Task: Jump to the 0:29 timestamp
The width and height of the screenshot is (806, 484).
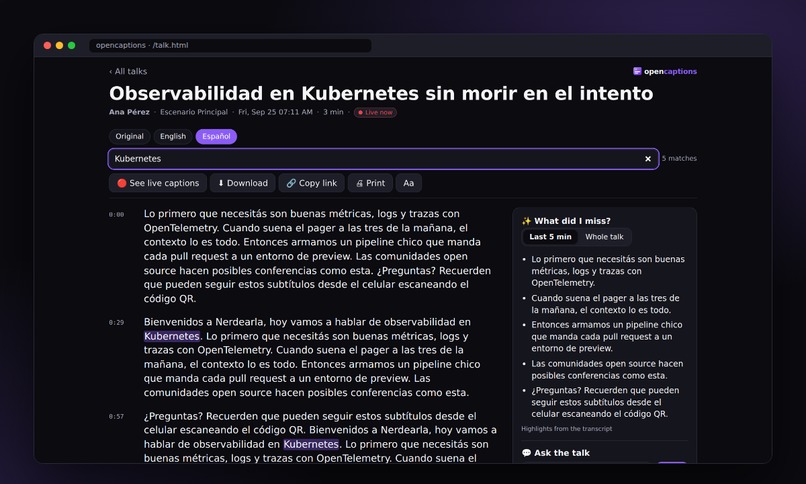Action: coord(116,323)
